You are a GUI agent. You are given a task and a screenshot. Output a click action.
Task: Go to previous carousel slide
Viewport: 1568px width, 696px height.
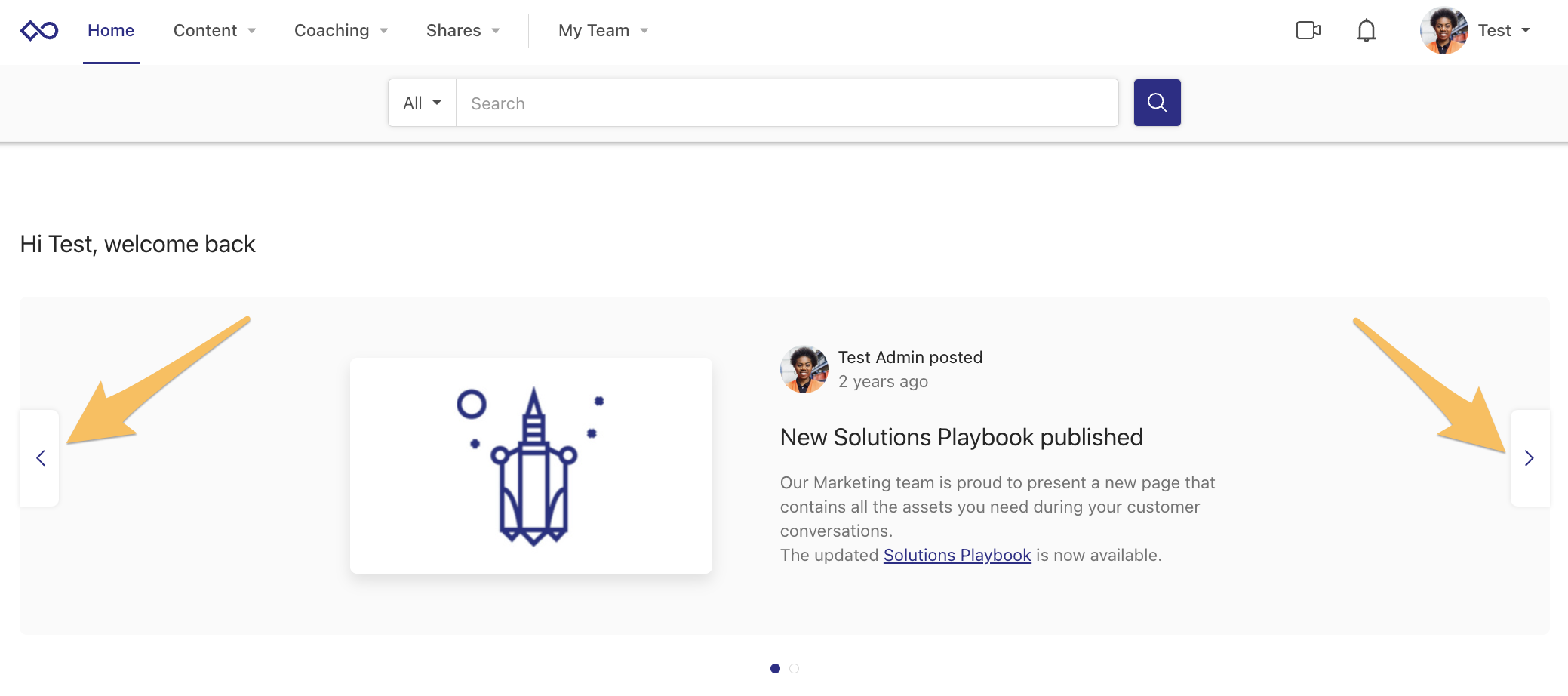tap(40, 458)
